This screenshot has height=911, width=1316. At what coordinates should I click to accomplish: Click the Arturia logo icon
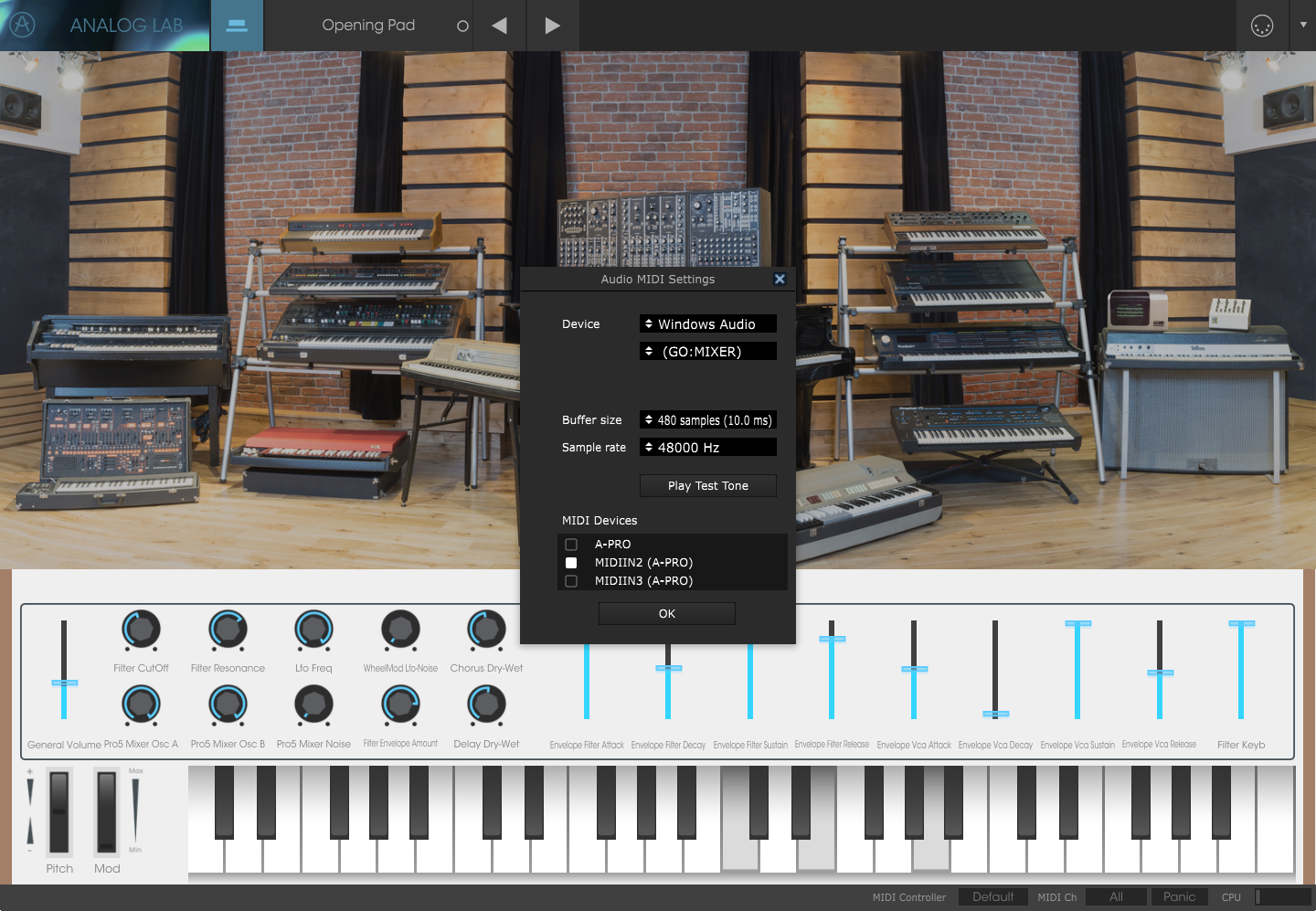tap(22, 25)
